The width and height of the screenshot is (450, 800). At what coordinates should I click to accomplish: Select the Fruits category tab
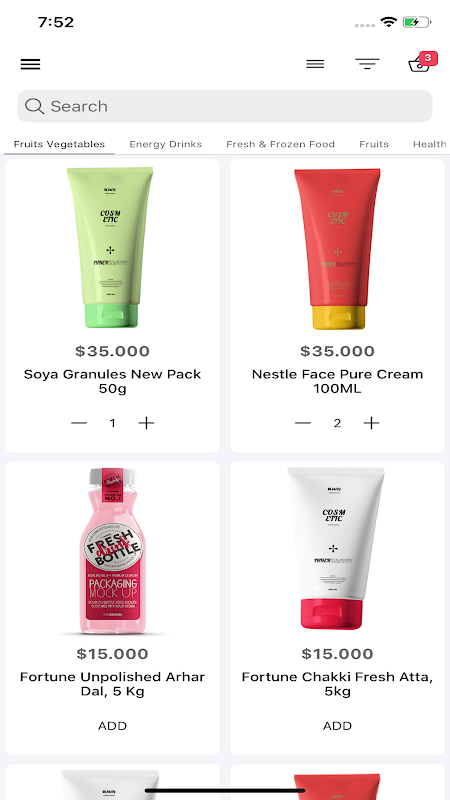[374, 144]
